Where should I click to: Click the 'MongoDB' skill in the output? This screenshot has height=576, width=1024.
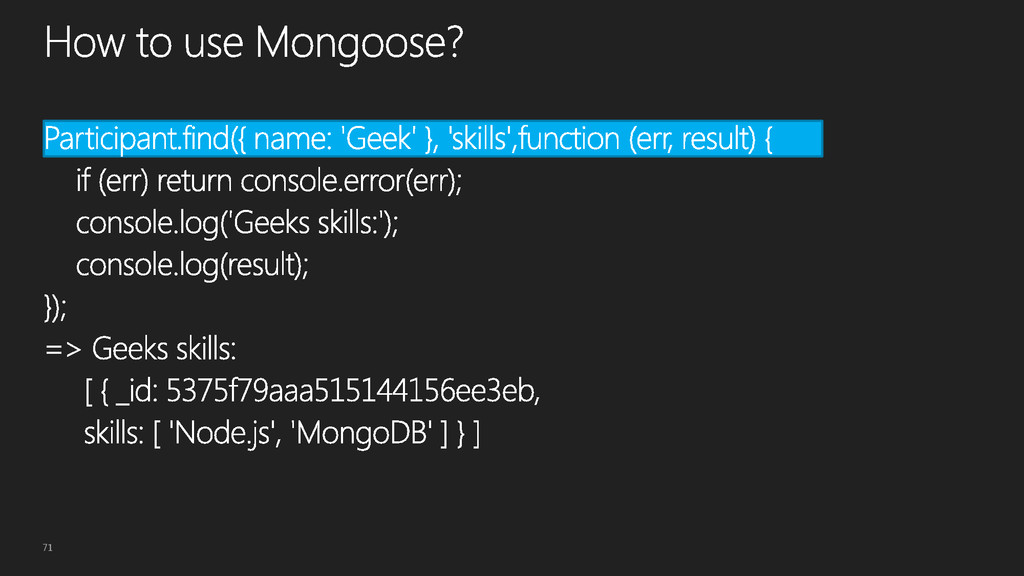tap(361, 433)
